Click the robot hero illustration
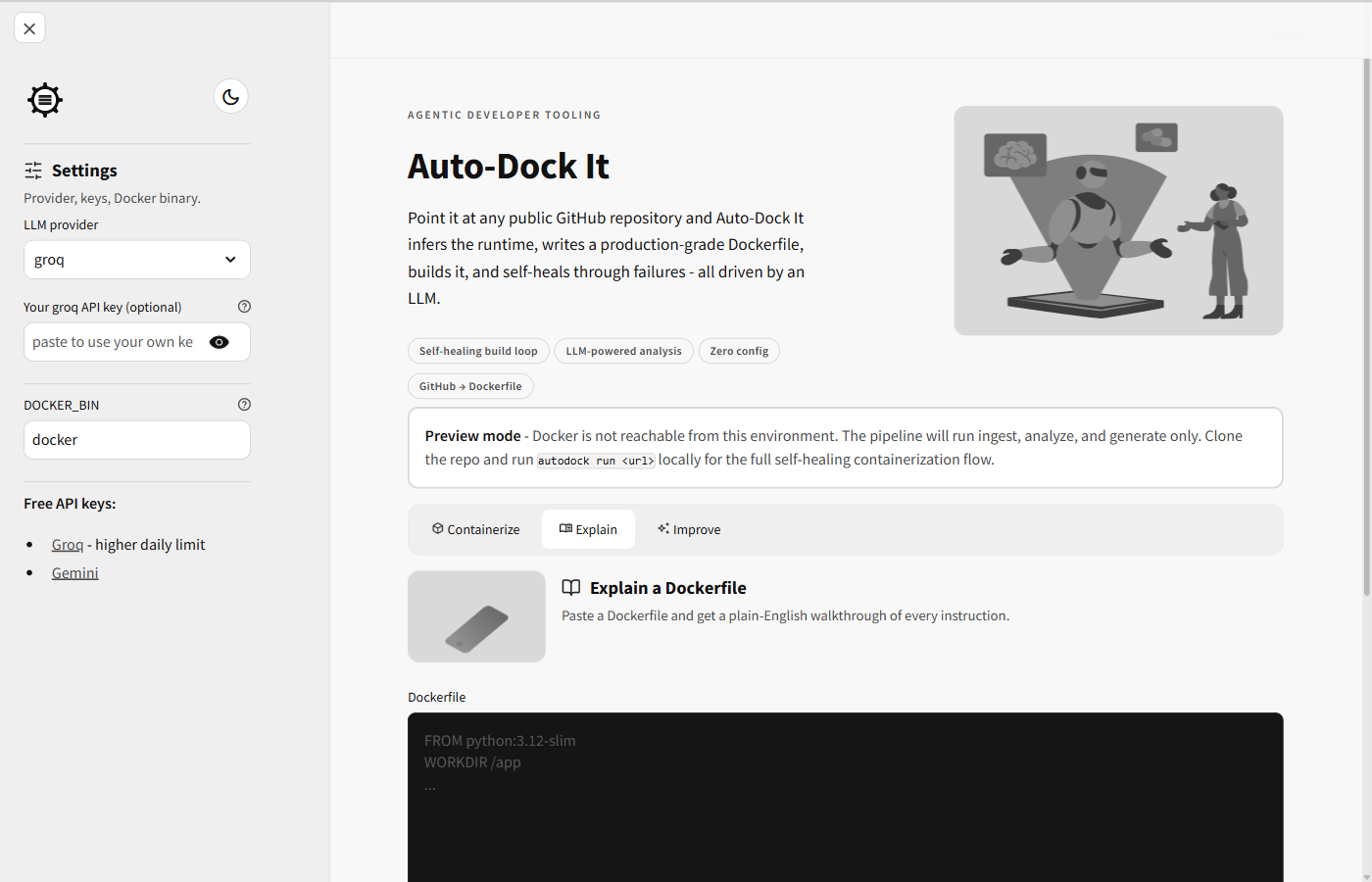The image size is (1372, 882). pyautogui.click(x=1118, y=220)
